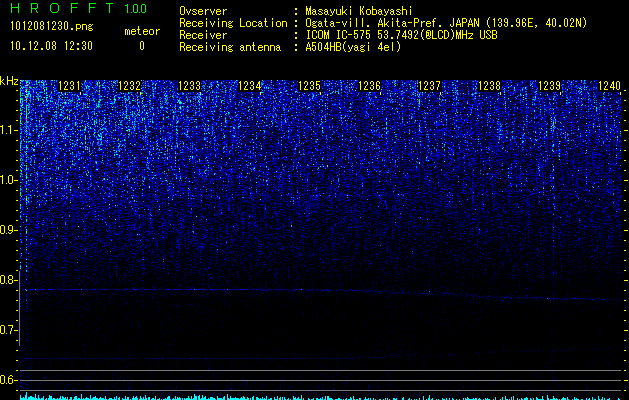629x400 pixels.
Task: Click the 0.7 frequency axis label
Action: (x=9, y=330)
